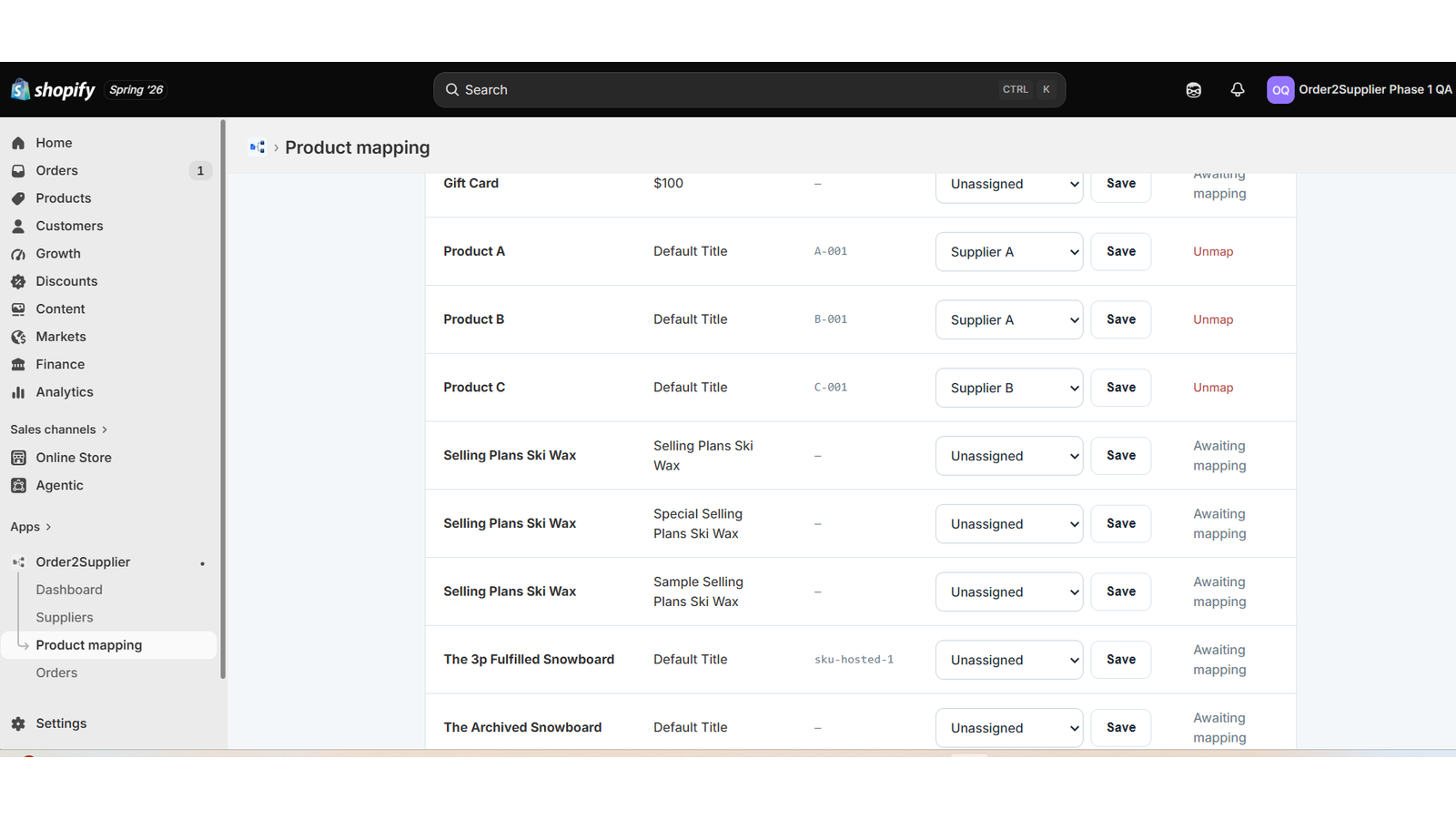Click the sidebar scrollbar

(223, 399)
